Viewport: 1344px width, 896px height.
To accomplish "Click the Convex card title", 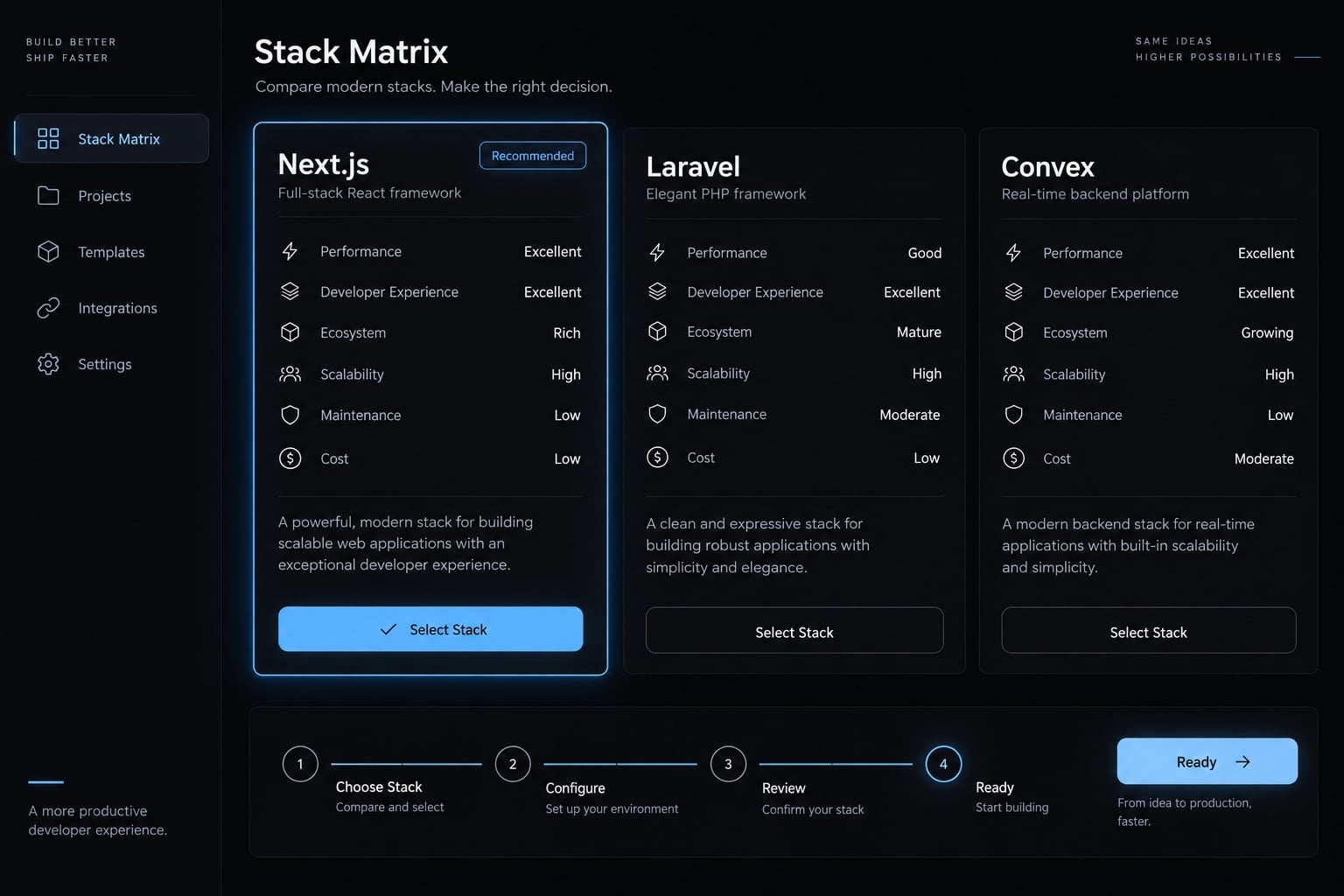I will pyautogui.click(x=1047, y=166).
